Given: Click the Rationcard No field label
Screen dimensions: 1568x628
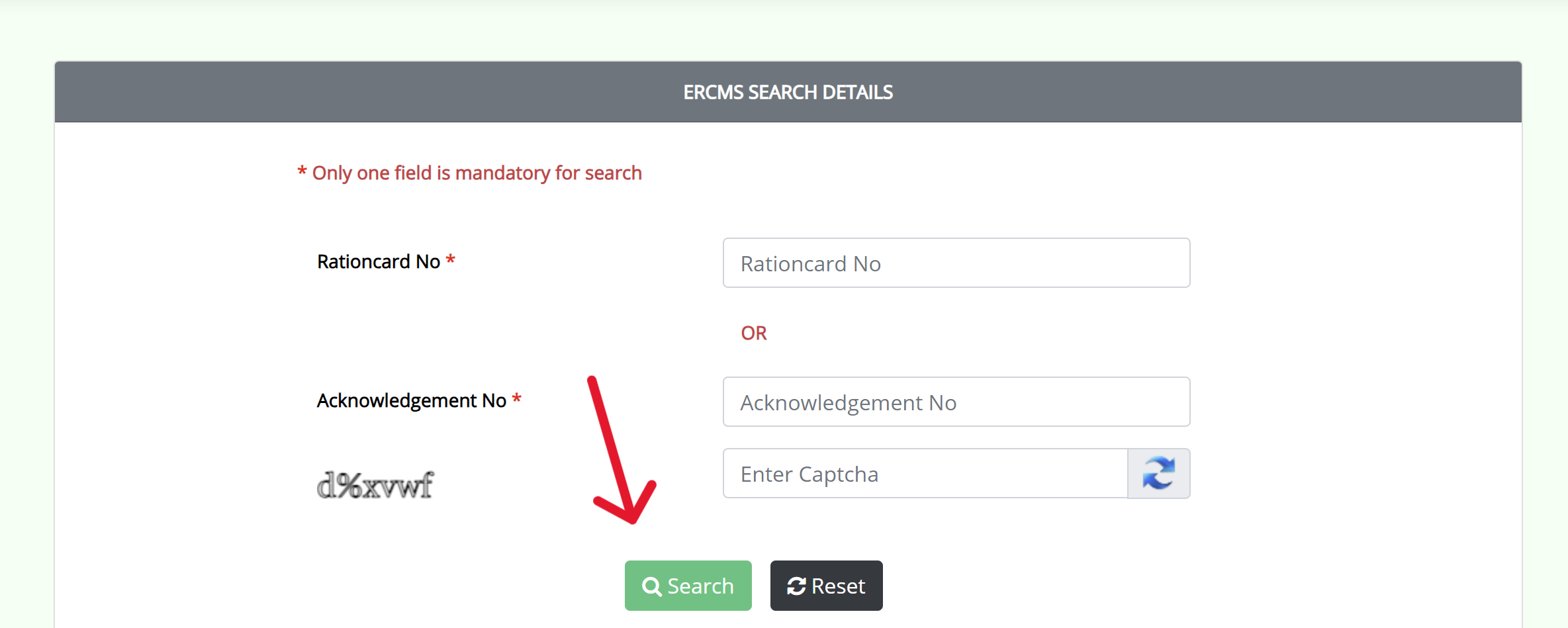Looking at the screenshot, I should pos(379,261).
